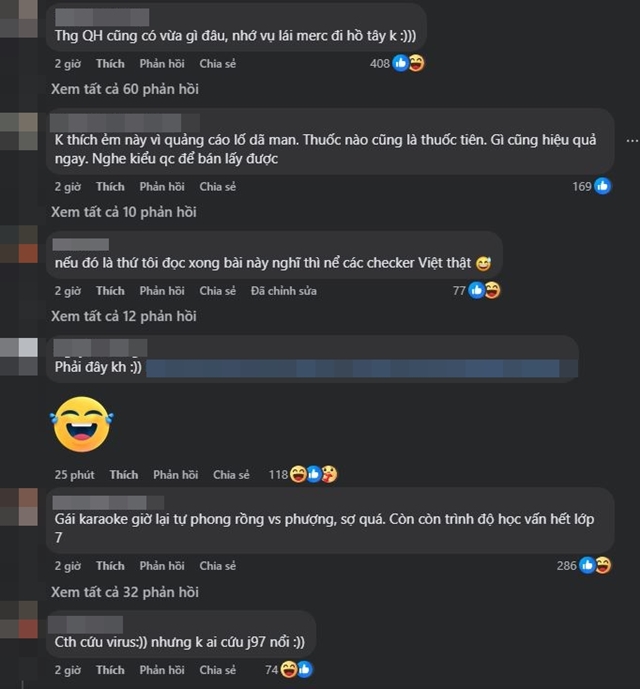Click the like icon beside 286 reactions
This screenshot has width=640, height=689.
point(587,566)
